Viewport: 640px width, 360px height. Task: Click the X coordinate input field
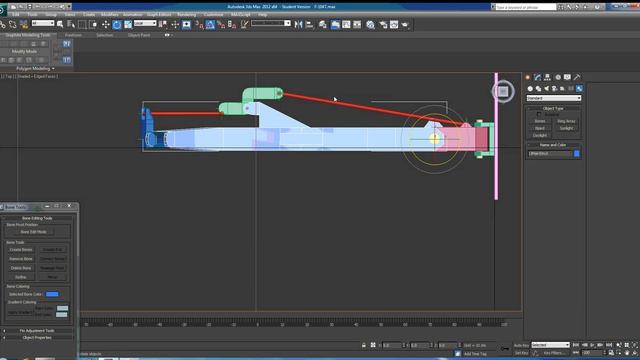[392, 345]
